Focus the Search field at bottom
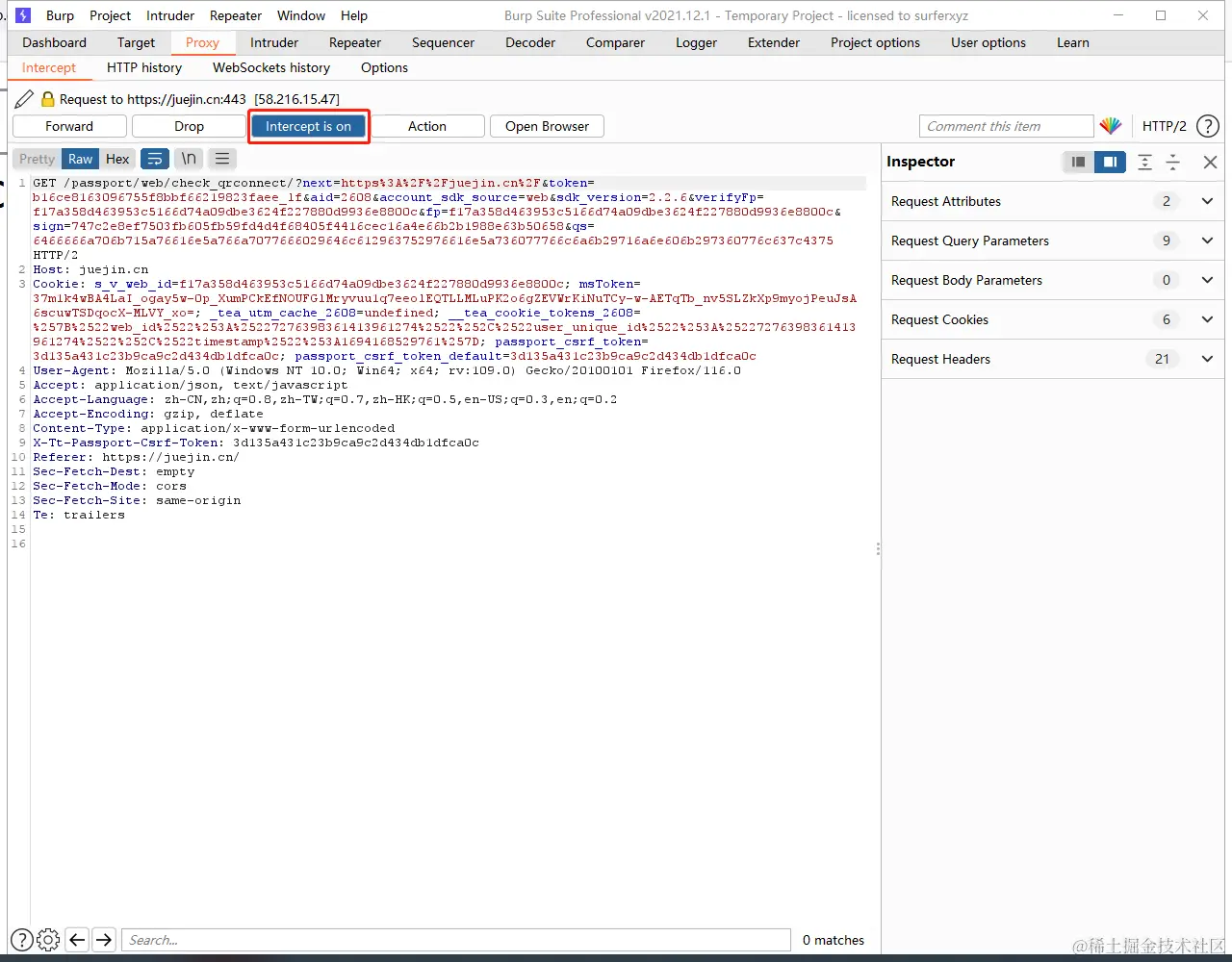1232x962 pixels. coord(456,940)
